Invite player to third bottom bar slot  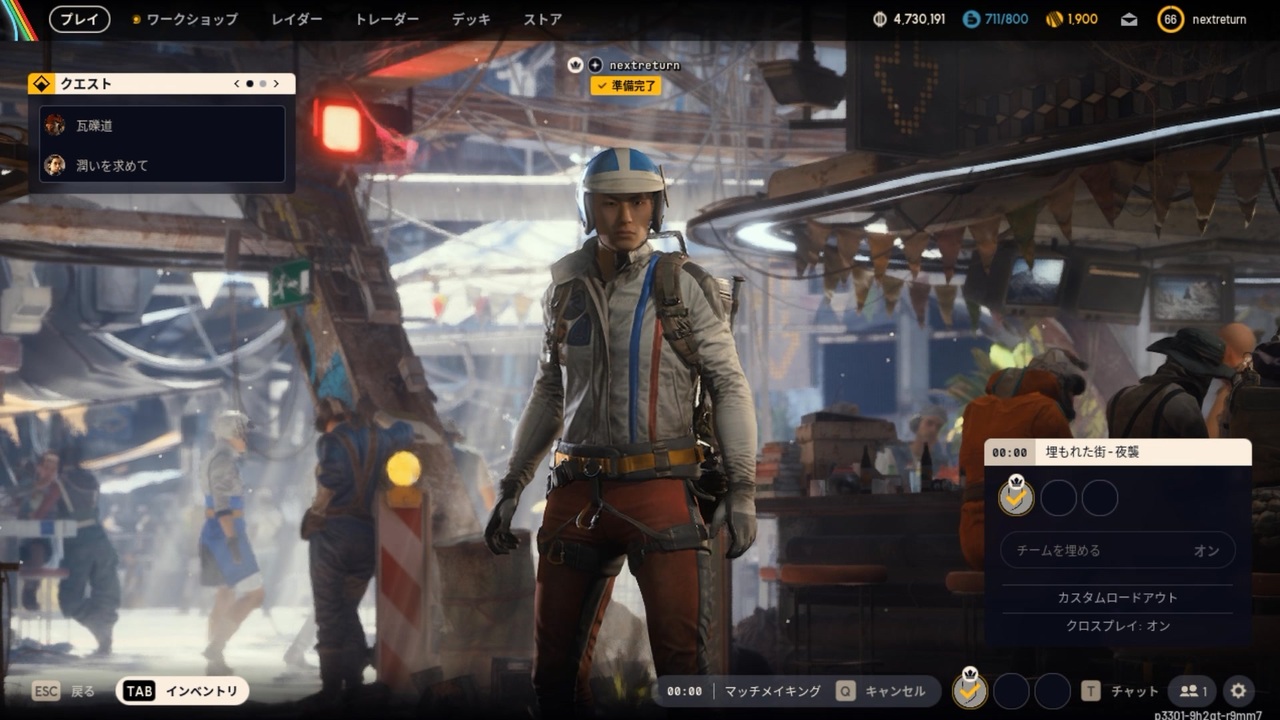click(1053, 691)
